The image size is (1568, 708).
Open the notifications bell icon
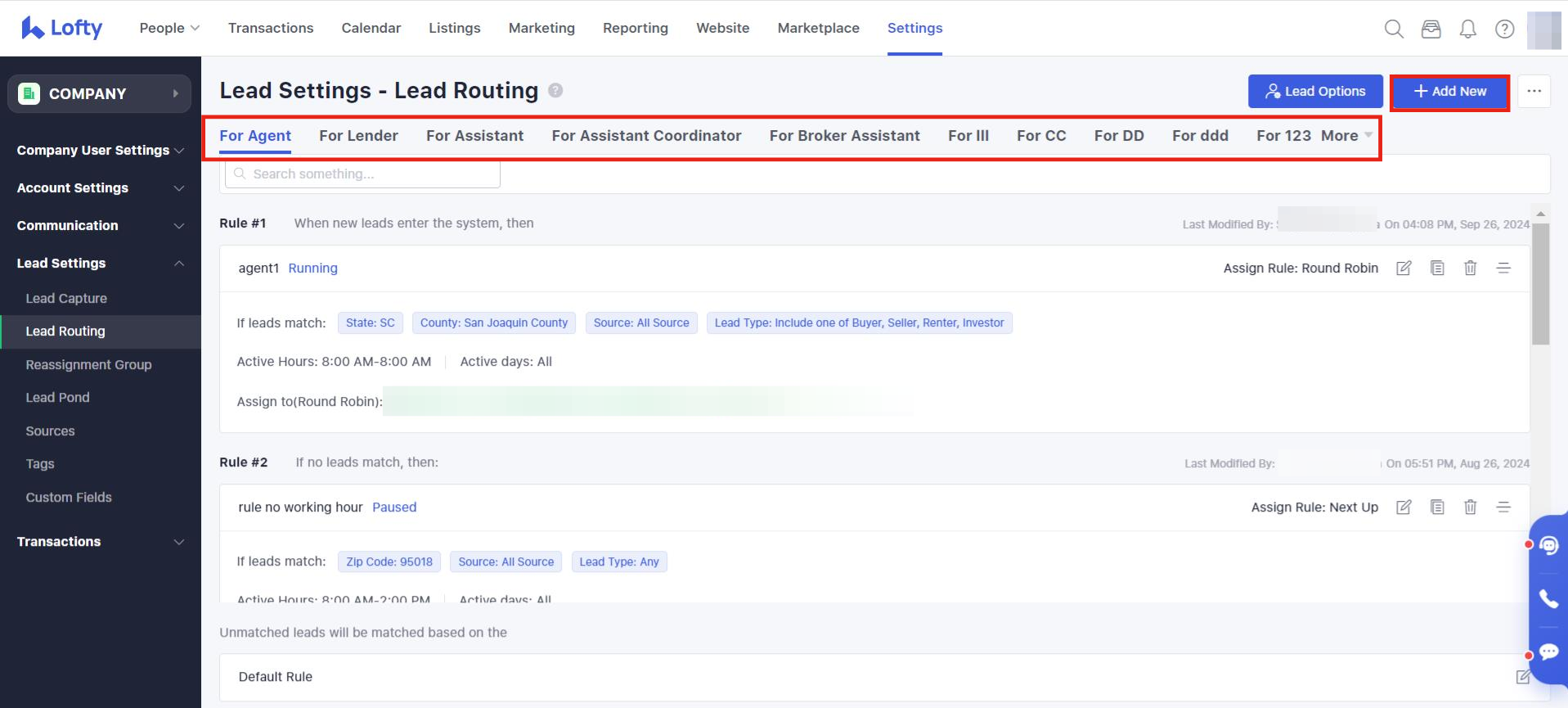[x=1468, y=29]
